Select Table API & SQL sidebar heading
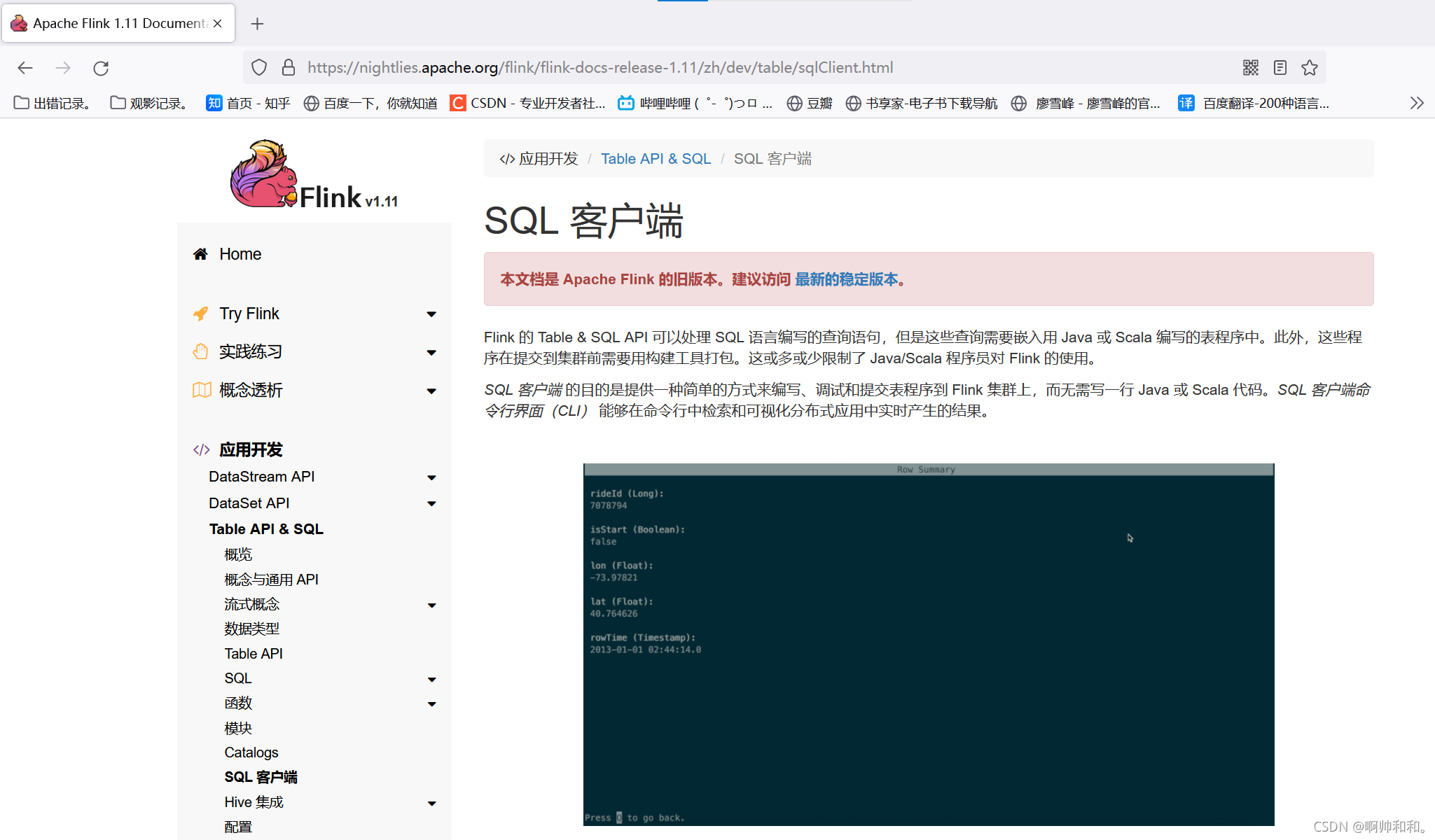This screenshot has height=840, width=1435. point(266,529)
